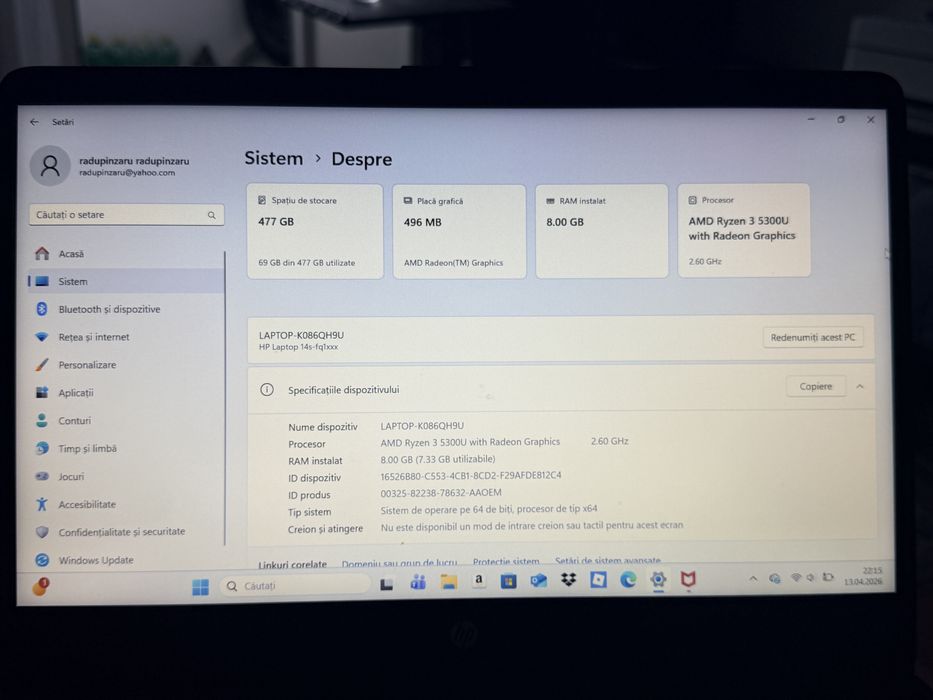Open the Spațiu de stocare card
The width and height of the screenshot is (933, 700).
[315, 231]
